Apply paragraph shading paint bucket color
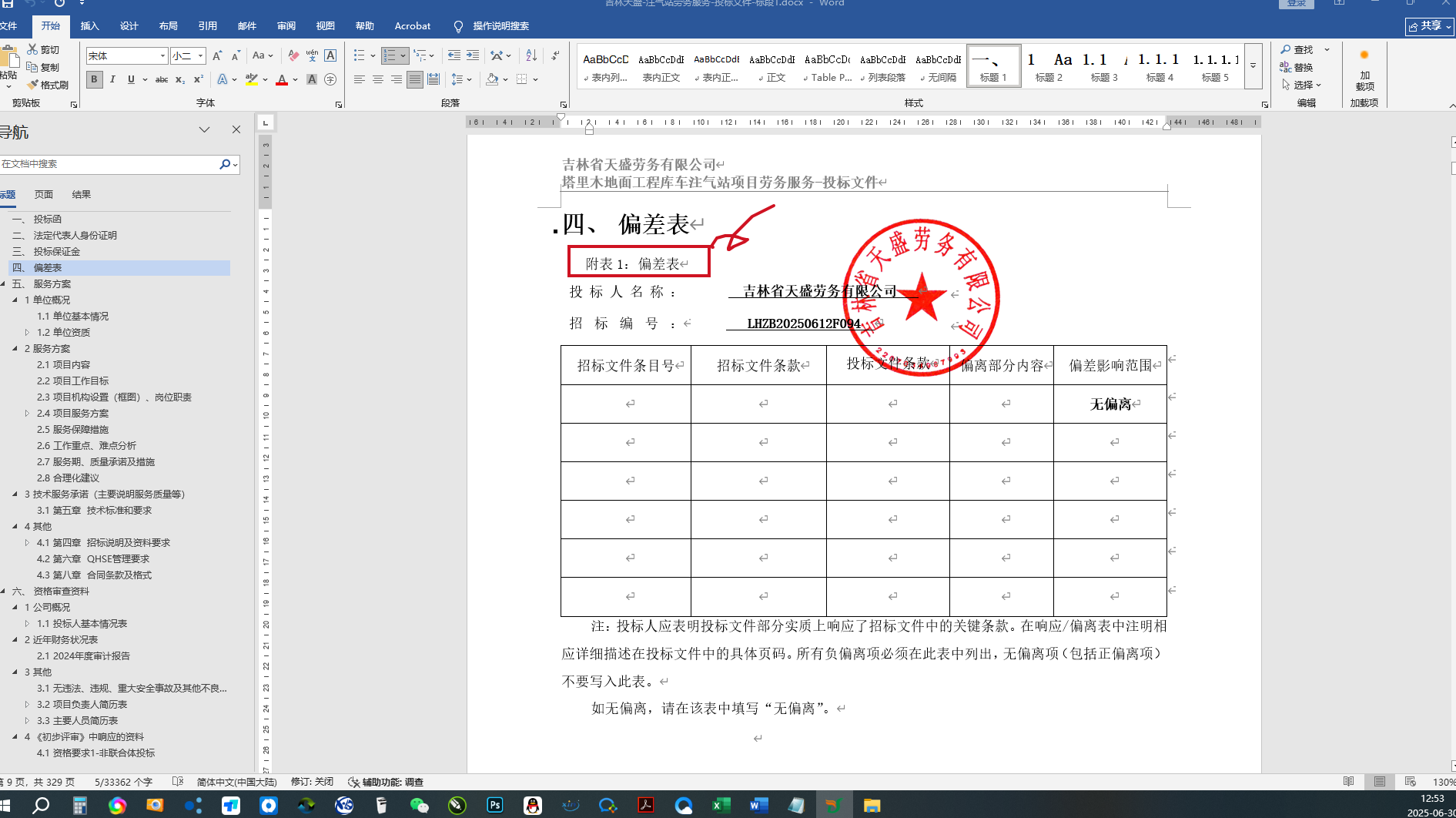Screen dimensions: 1456x818 [493, 79]
